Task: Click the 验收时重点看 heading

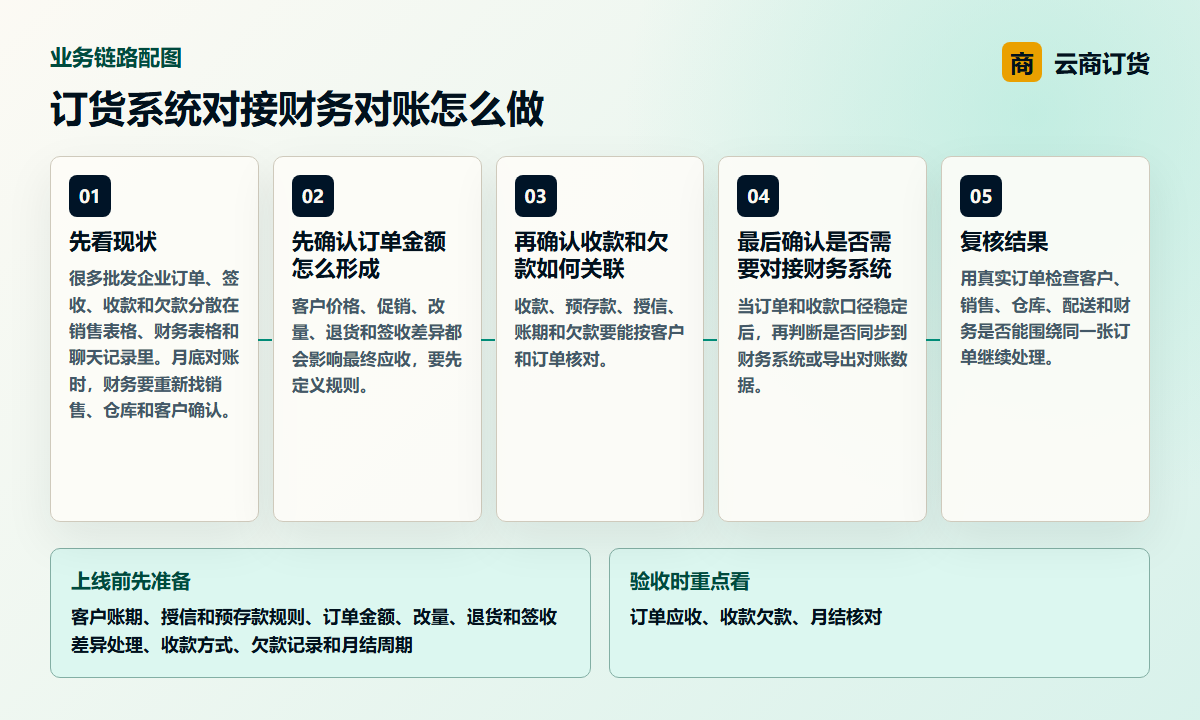Action: (690, 582)
